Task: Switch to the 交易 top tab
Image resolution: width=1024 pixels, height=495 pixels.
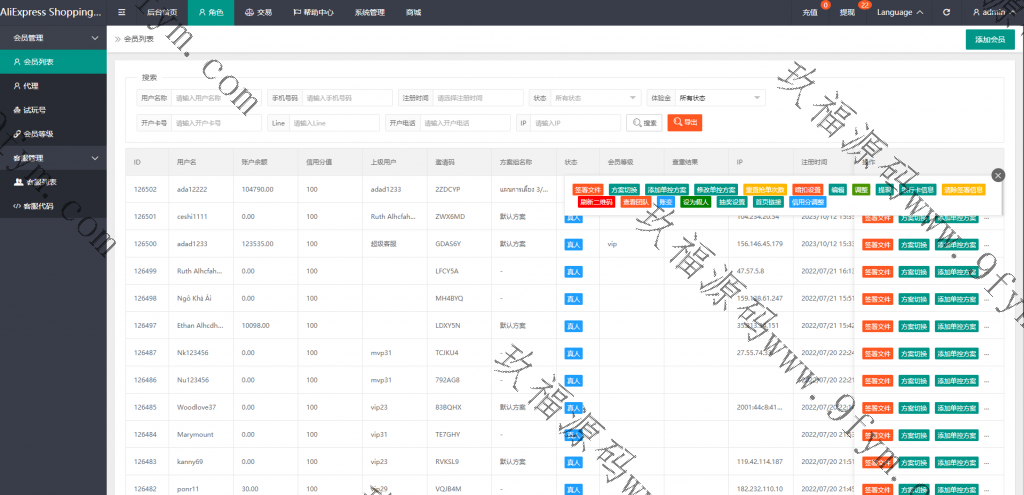Action: tap(258, 12)
